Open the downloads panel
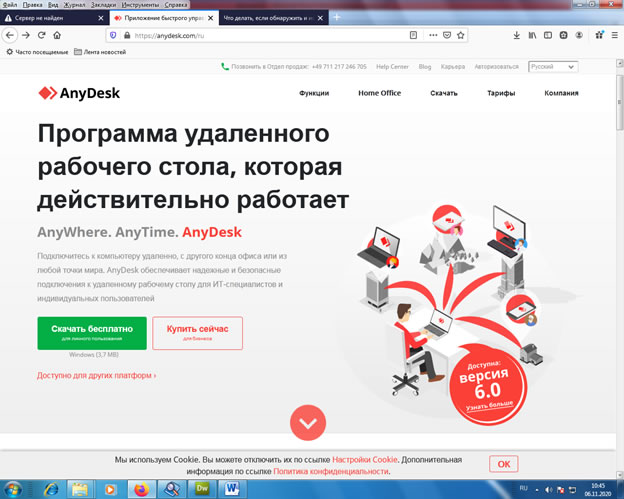The width and height of the screenshot is (624, 499). pos(517,35)
